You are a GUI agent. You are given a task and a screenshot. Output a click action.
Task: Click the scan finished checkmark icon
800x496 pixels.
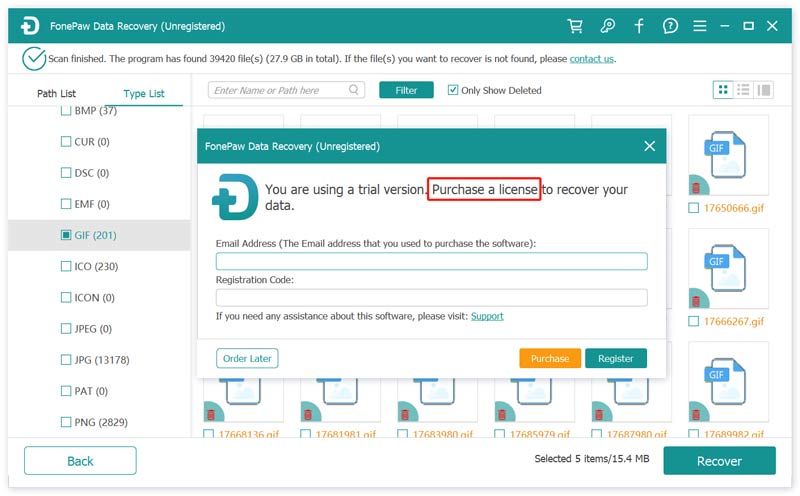[34, 59]
